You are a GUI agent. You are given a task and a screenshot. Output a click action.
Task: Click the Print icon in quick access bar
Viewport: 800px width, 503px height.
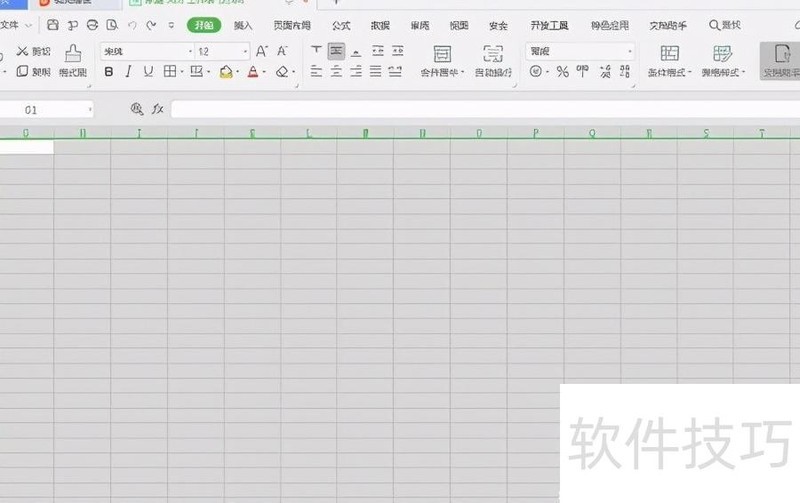[x=92, y=25]
